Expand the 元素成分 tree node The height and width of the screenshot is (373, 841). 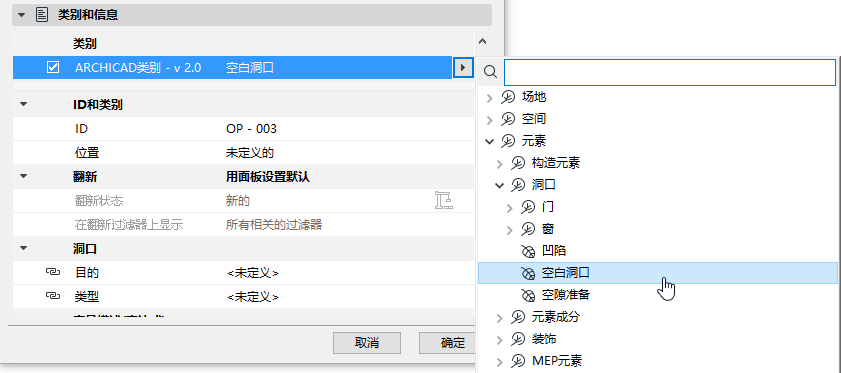pyautogui.click(x=499, y=318)
